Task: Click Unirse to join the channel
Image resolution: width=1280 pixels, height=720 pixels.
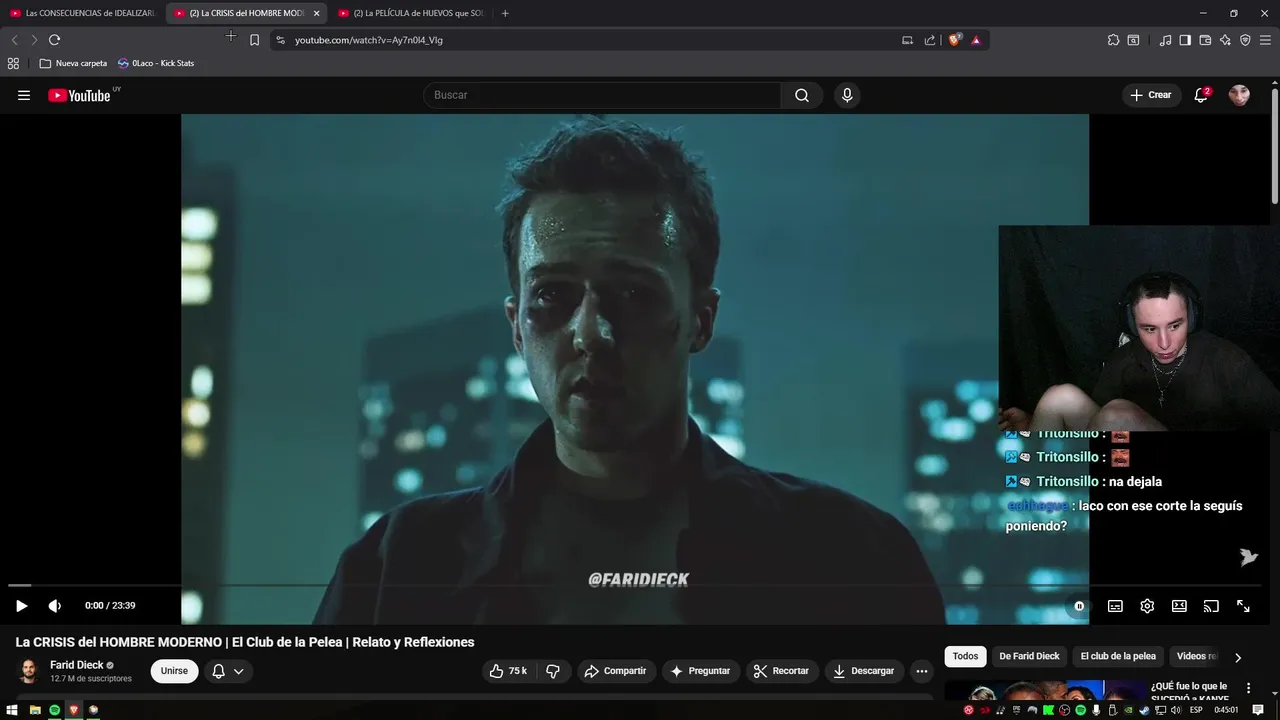Action: 174,671
